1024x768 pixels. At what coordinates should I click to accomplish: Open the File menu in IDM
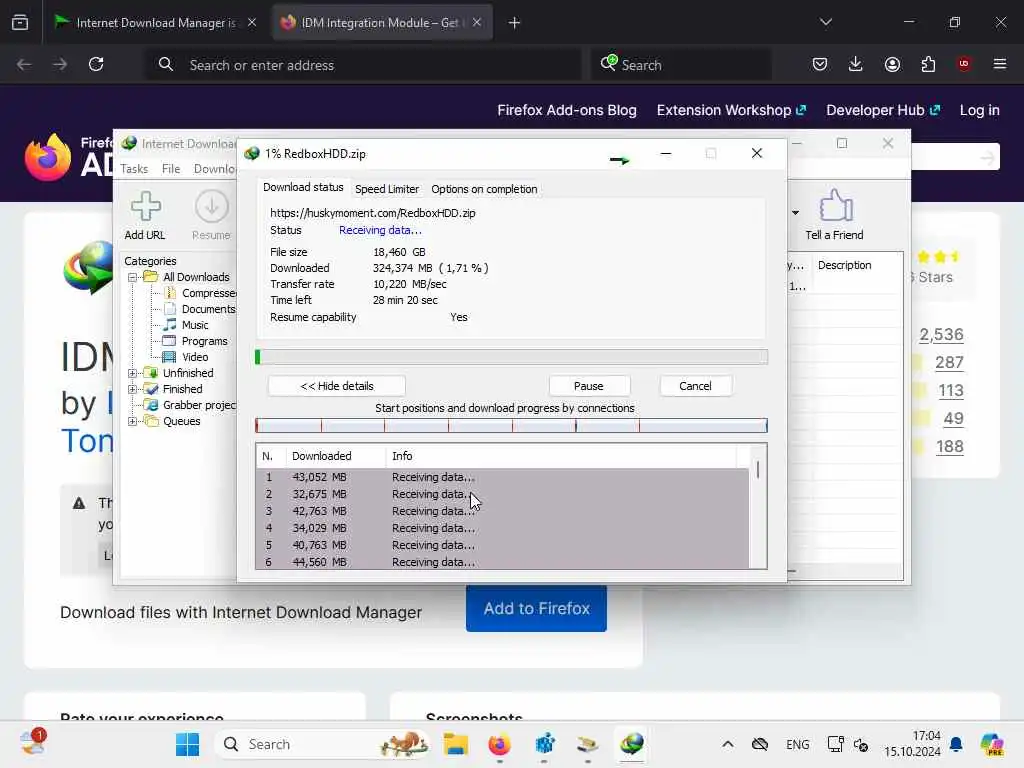[170, 169]
